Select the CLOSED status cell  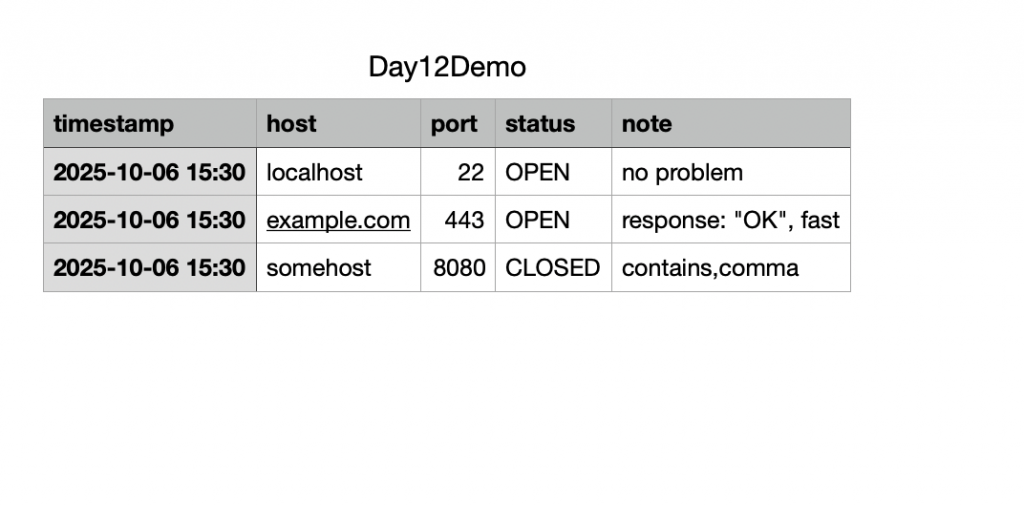554,268
